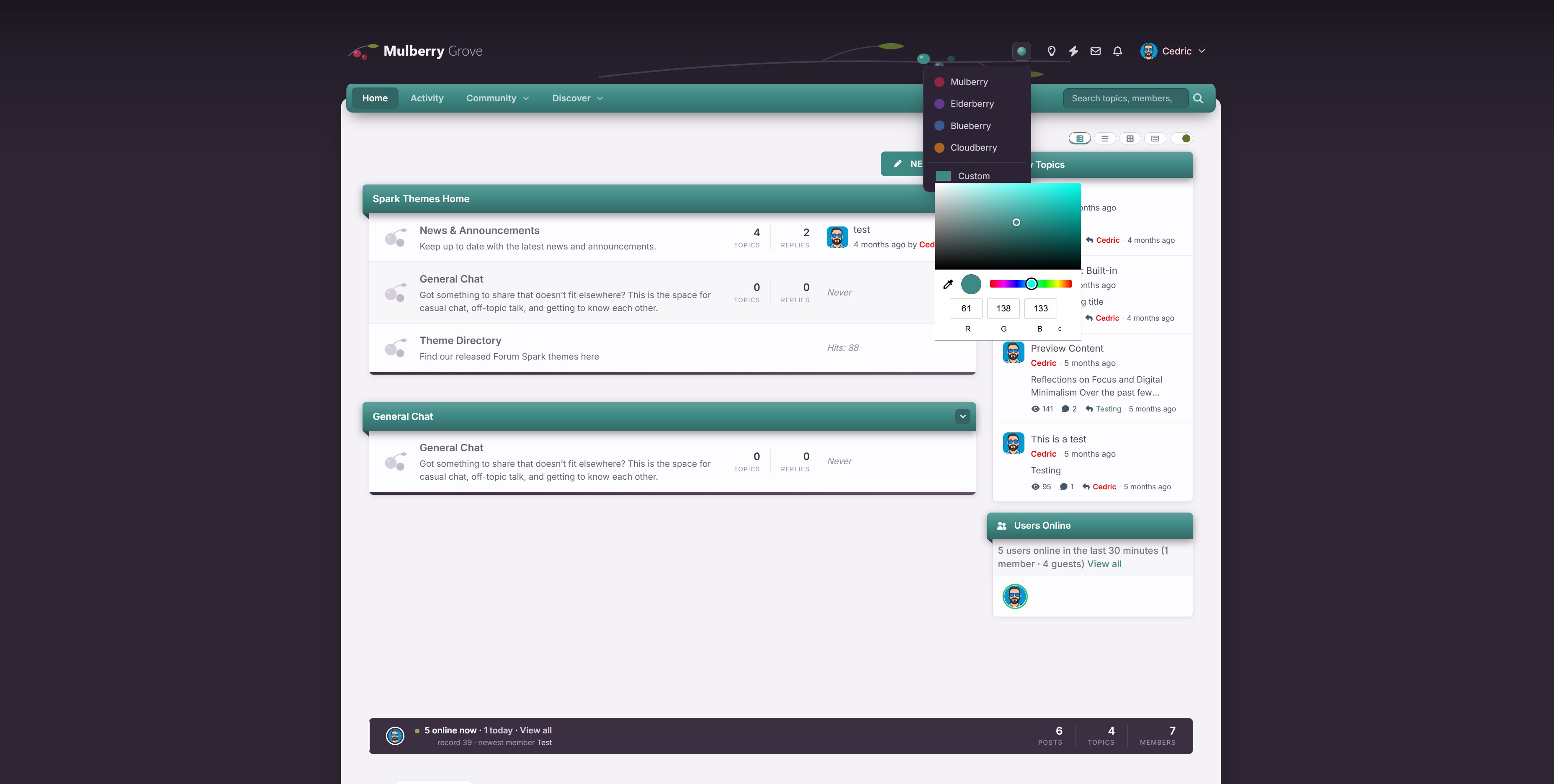Open the Cedric user menu
1554x784 pixels.
point(1173,51)
